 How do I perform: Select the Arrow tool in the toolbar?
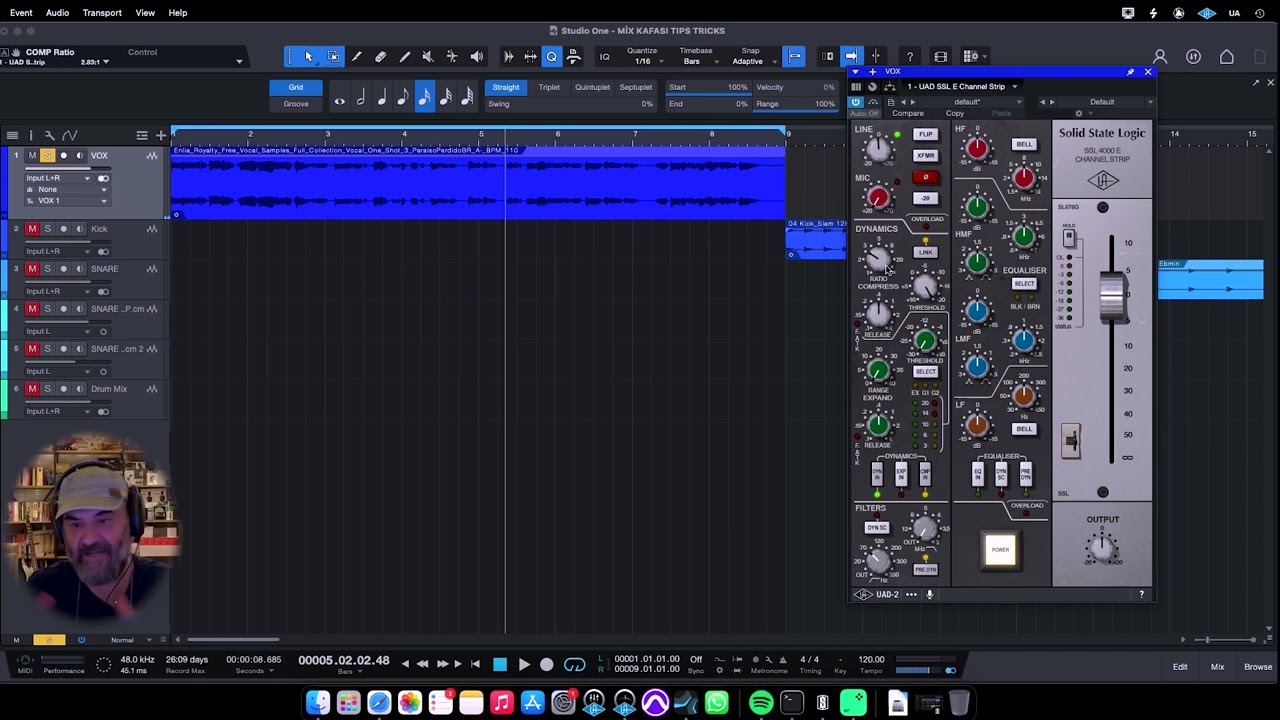tap(309, 57)
